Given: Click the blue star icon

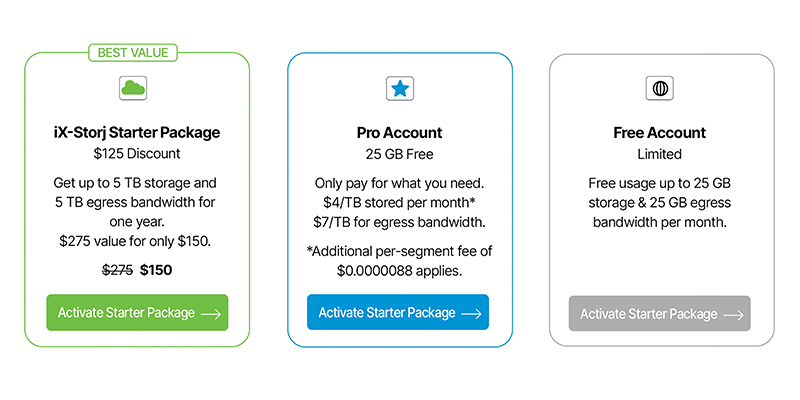Looking at the screenshot, I should [x=400, y=89].
